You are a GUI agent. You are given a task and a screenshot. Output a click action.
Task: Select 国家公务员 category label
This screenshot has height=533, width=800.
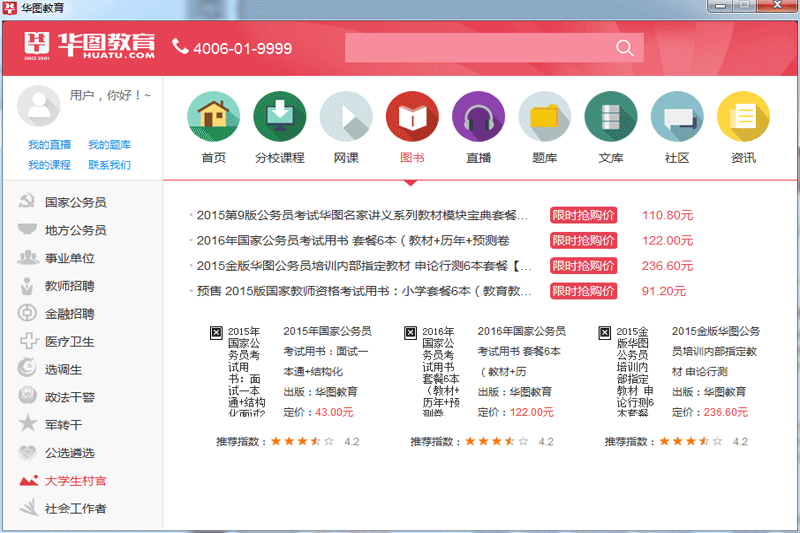pos(76,202)
